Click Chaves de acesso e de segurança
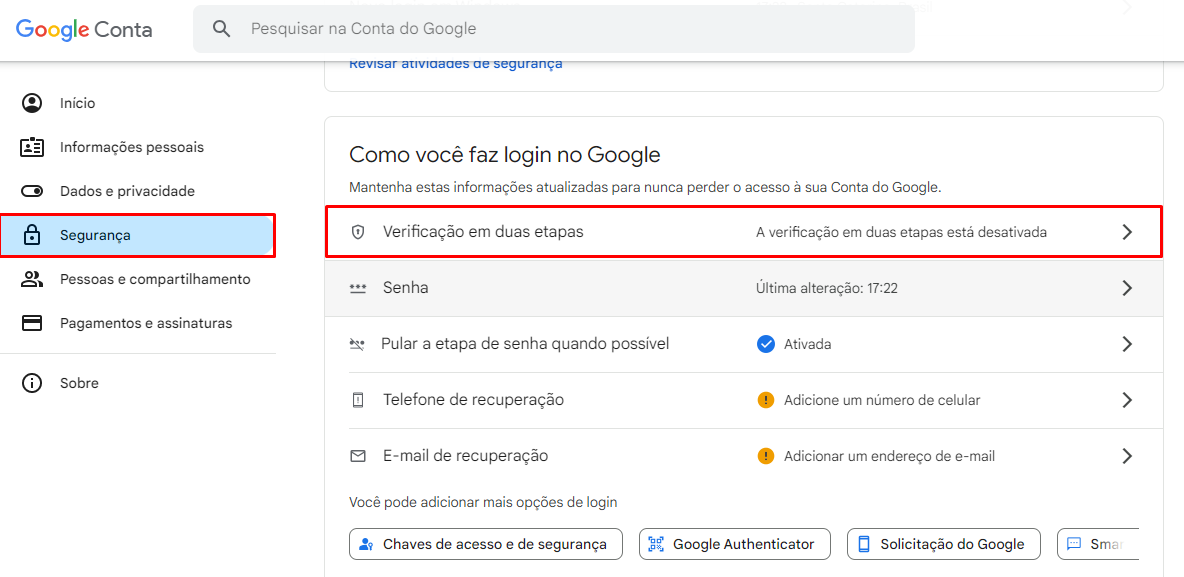This screenshot has width=1184, height=577. point(485,544)
